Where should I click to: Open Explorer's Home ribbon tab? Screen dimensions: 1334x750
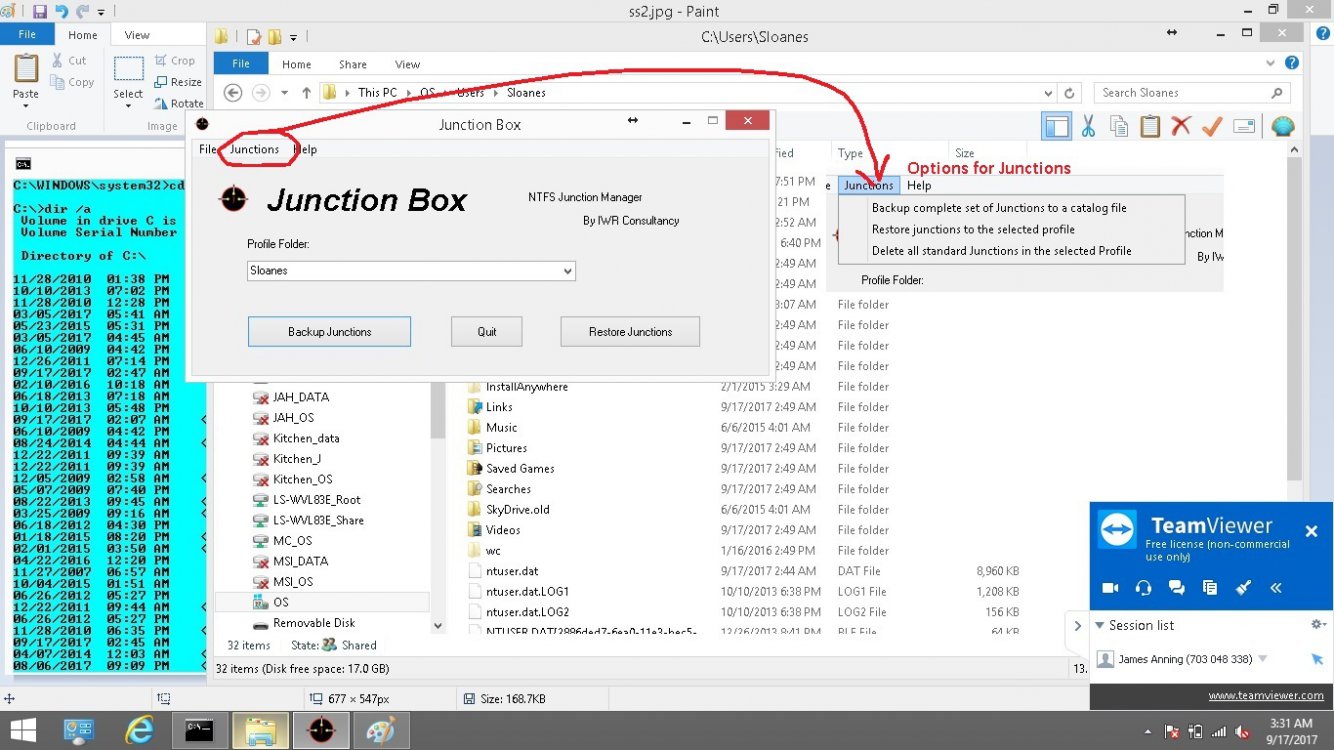(x=296, y=64)
